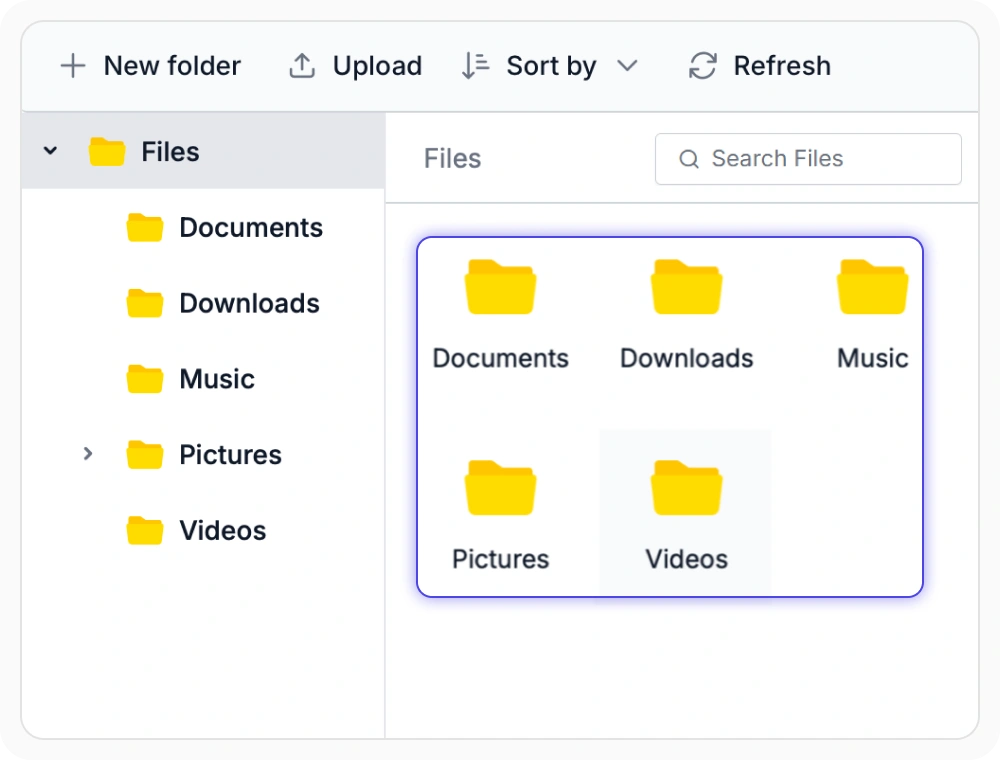Click the magnifier icon in search box
This screenshot has height=760, width=1000.
[689, 159]
